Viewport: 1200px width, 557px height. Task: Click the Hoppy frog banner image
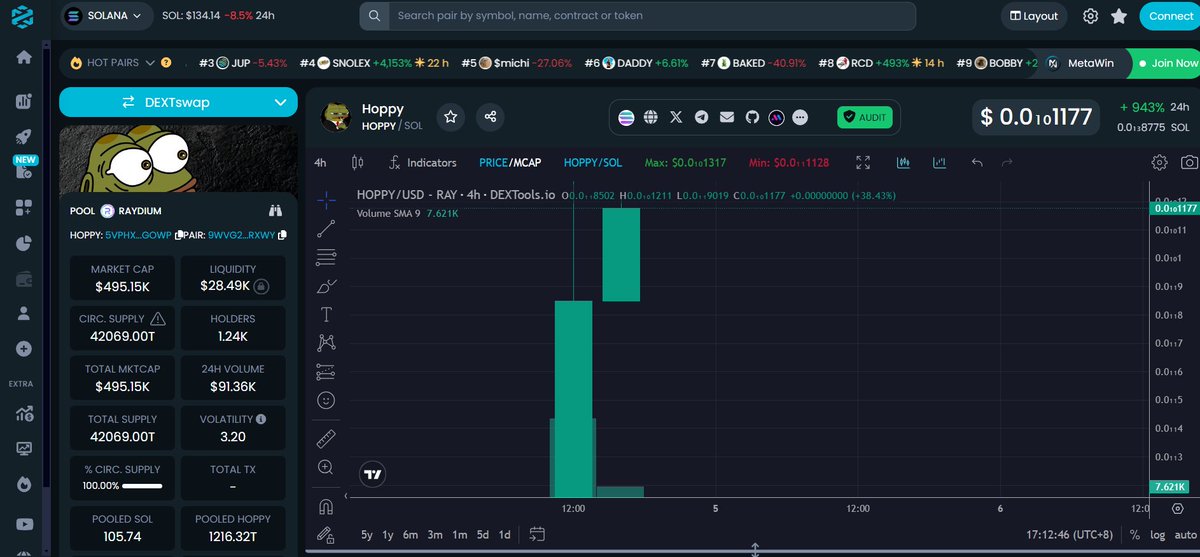(178, 160)
